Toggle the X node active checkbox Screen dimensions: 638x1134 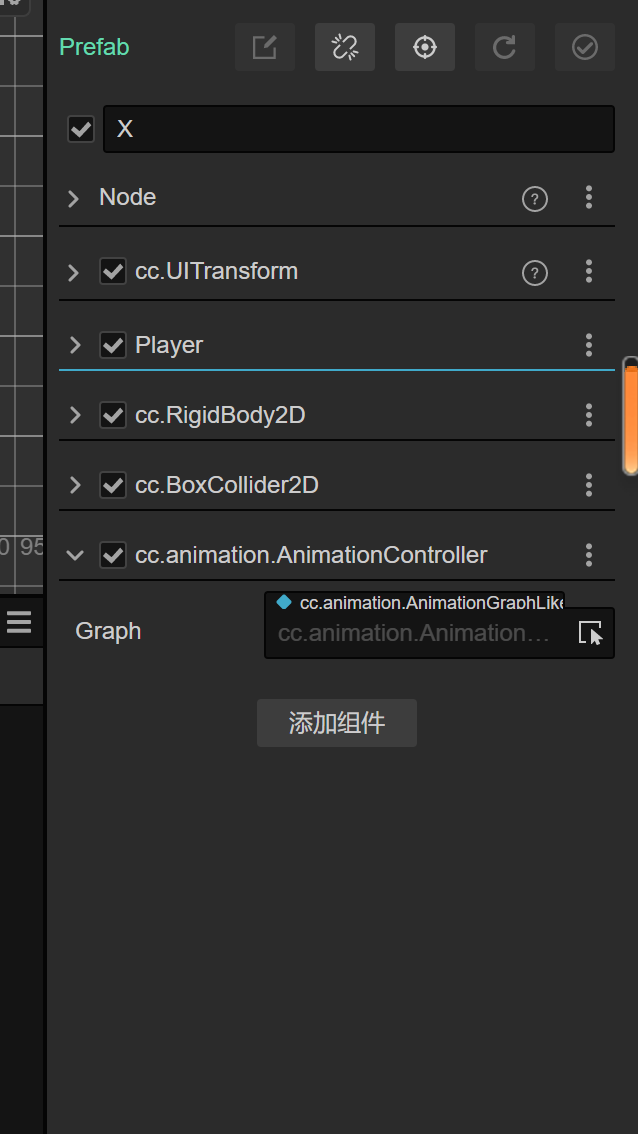(x=81, y=129)
